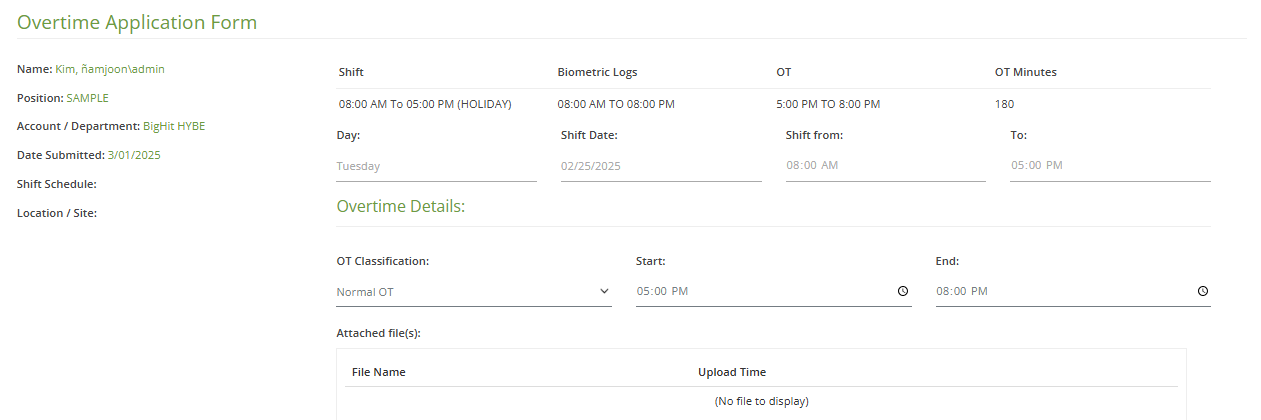This screenshot has width=1261, height=420.
Task: Select the biometric log 08:00 AM TO 08:00 PM cell
Action: 616,104
